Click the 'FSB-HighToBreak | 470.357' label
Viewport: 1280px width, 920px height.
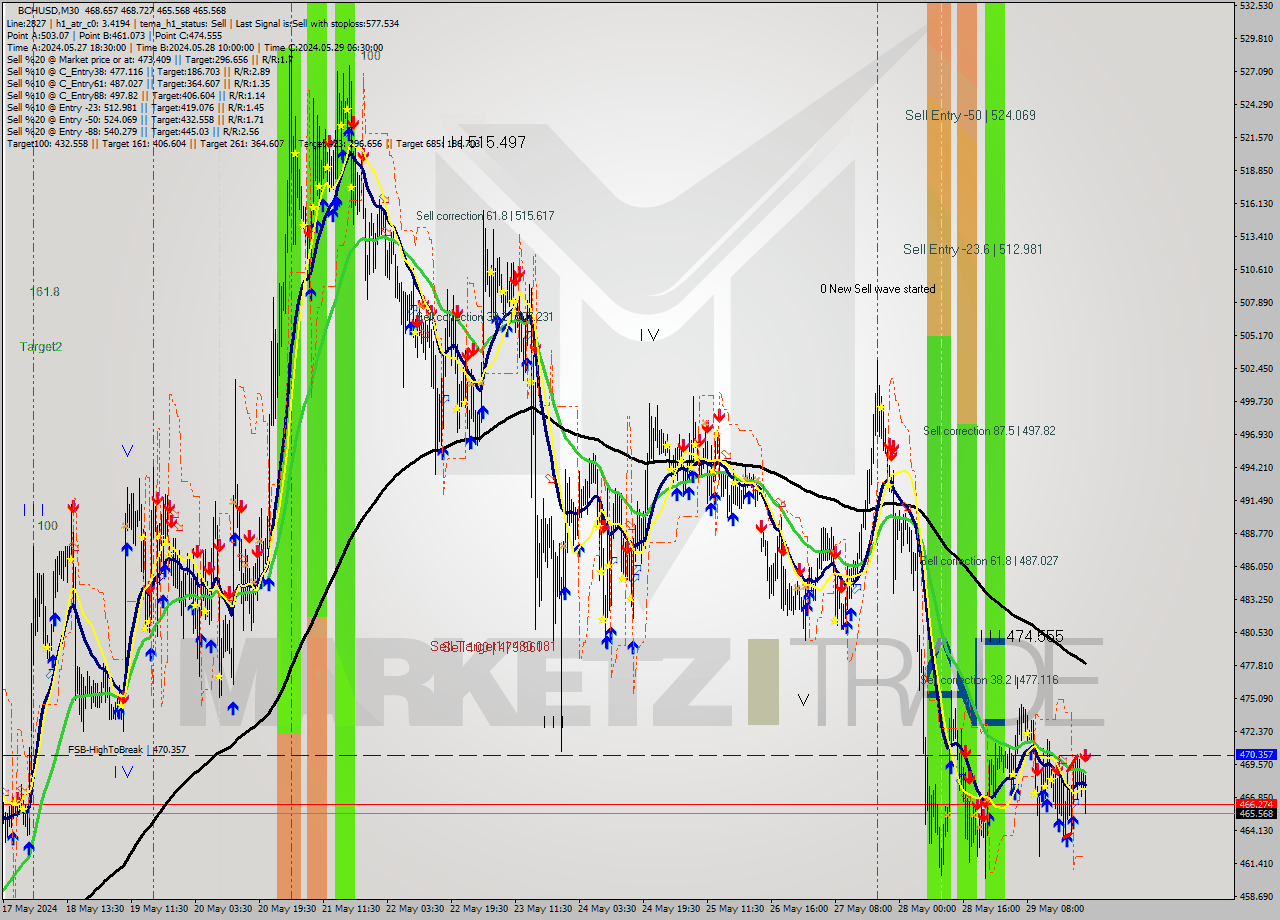(127, 749)
